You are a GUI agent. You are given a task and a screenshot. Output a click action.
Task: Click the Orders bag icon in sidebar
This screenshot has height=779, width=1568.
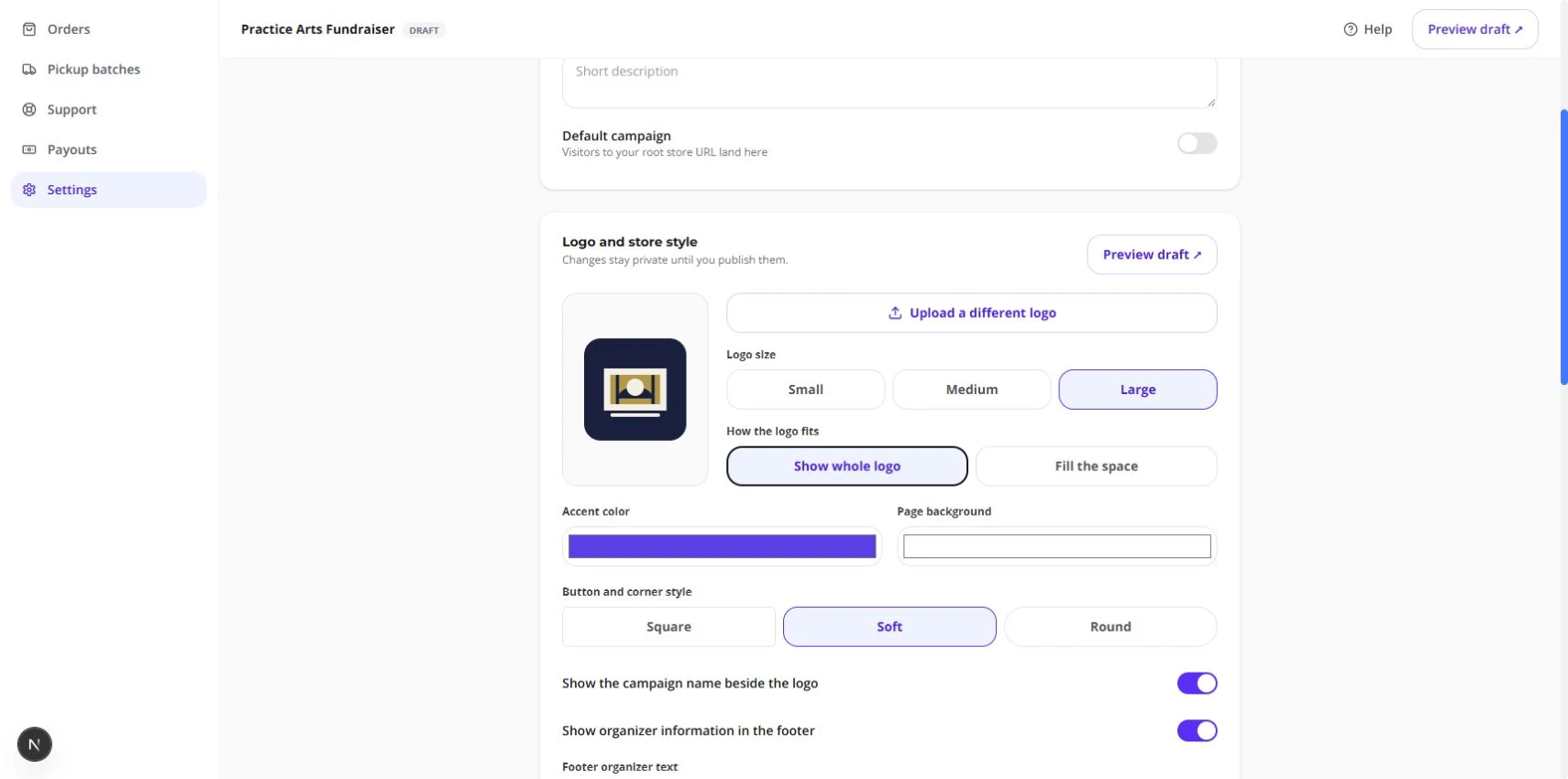[29, 29]
